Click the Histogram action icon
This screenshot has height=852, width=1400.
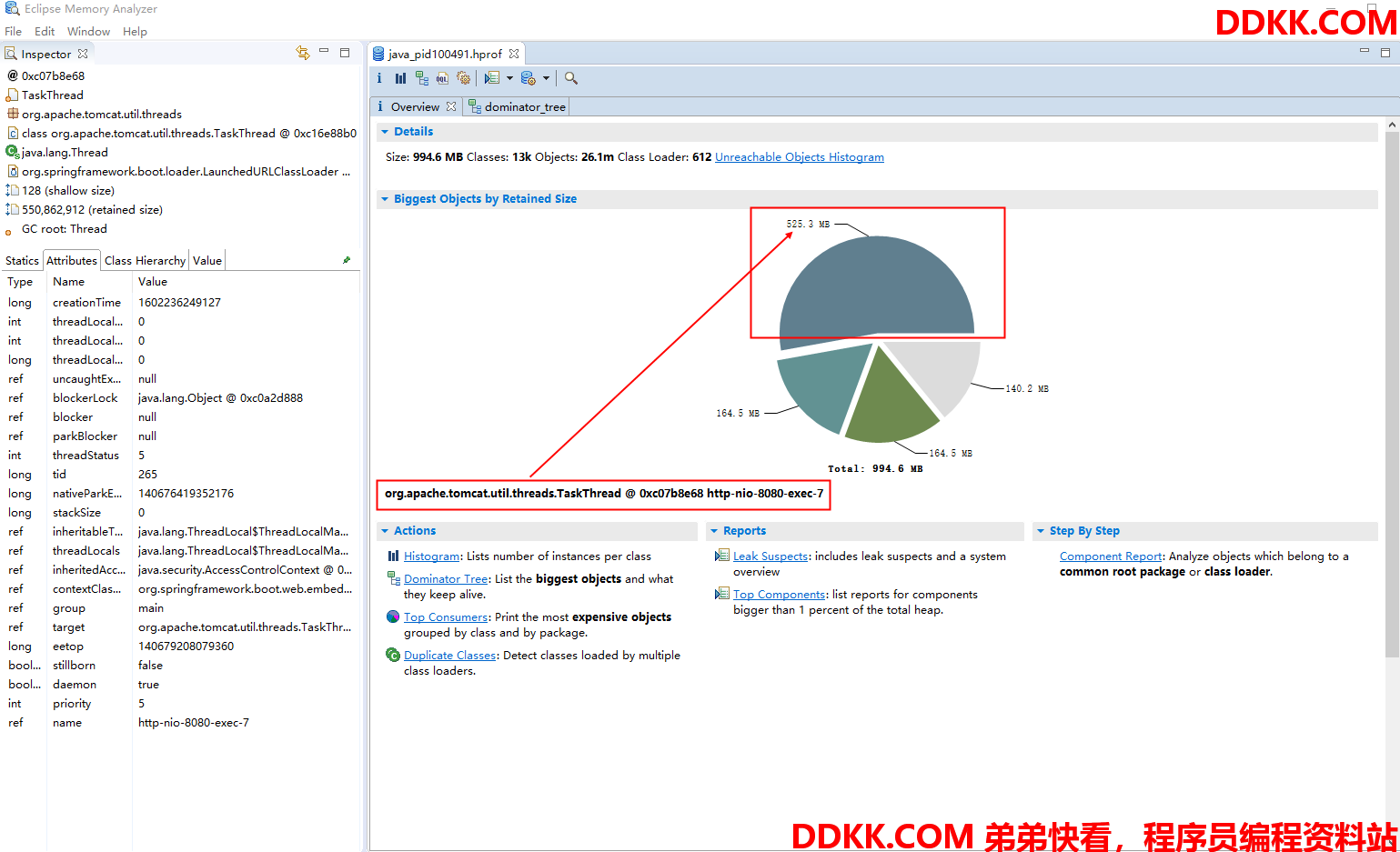tap(393, 556)
